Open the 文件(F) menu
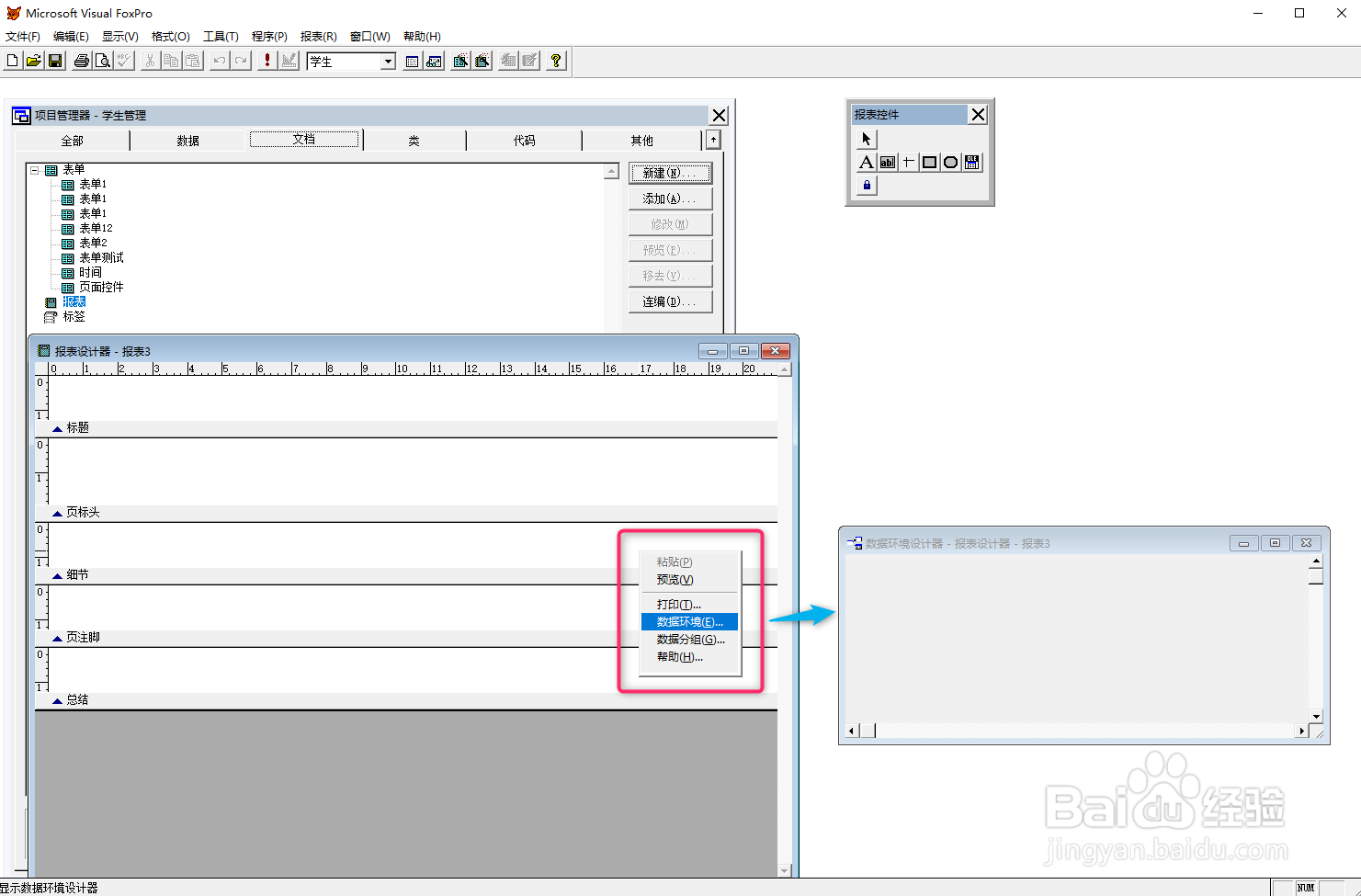1361x896 pixels. (x=23, y=37)
